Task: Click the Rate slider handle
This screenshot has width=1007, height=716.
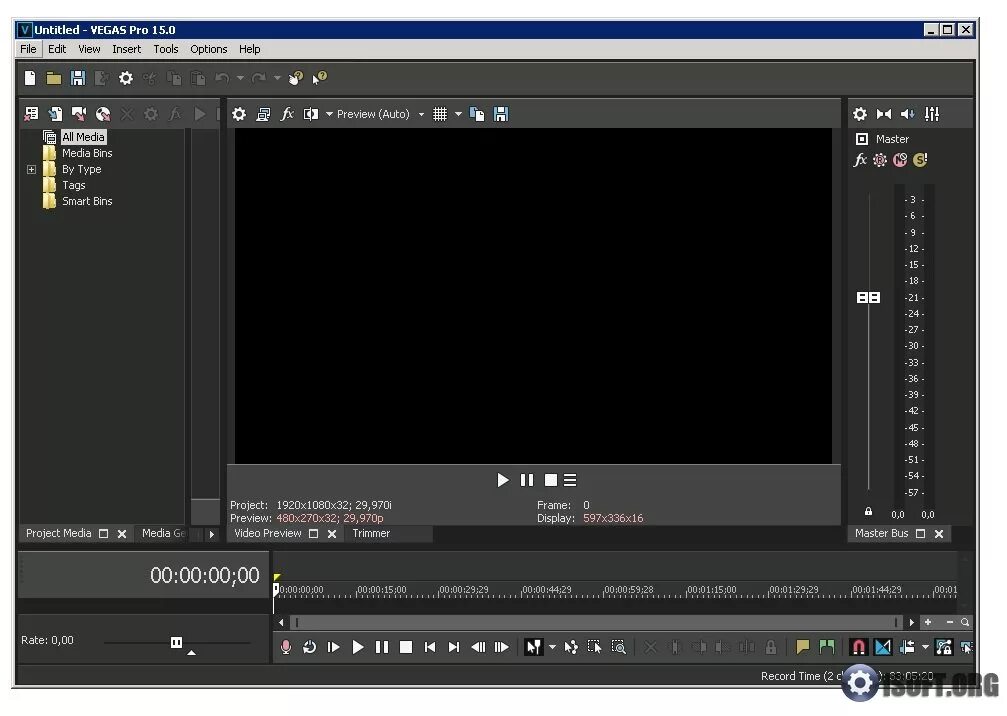Action: 177,642
